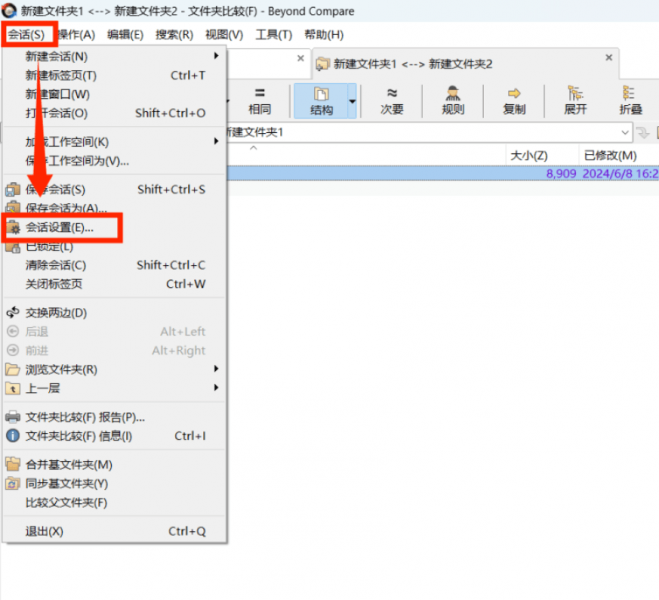Open the folder path dropdown arrow
Image resolution: width=659 pixels, height=600 pixels.
click(x=625, y=133)
